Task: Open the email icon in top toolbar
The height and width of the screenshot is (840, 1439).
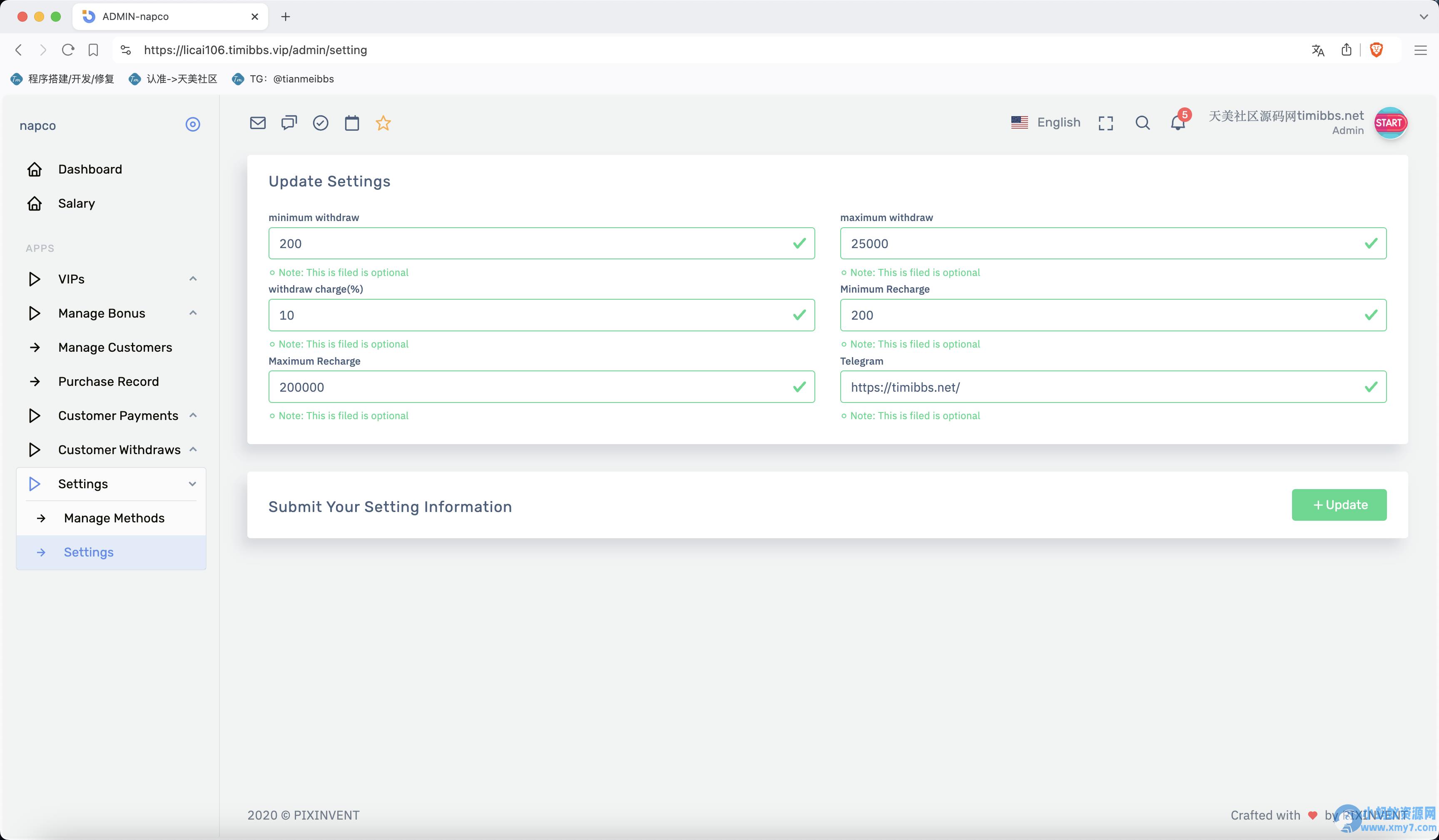Action: click(258, 123)
